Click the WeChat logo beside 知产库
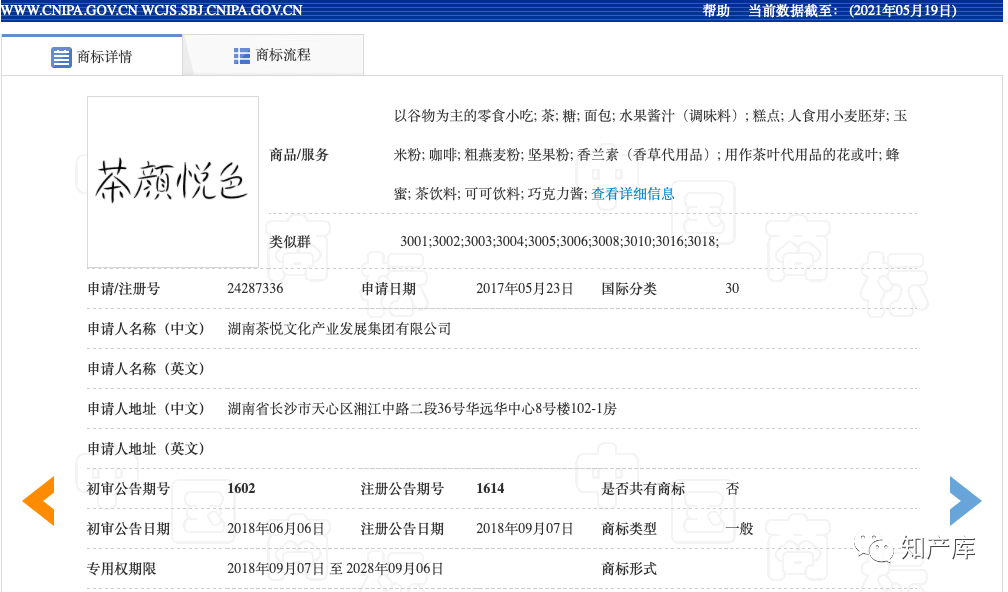This screenshot has width=1008, height=592. [x=880, y=548]
